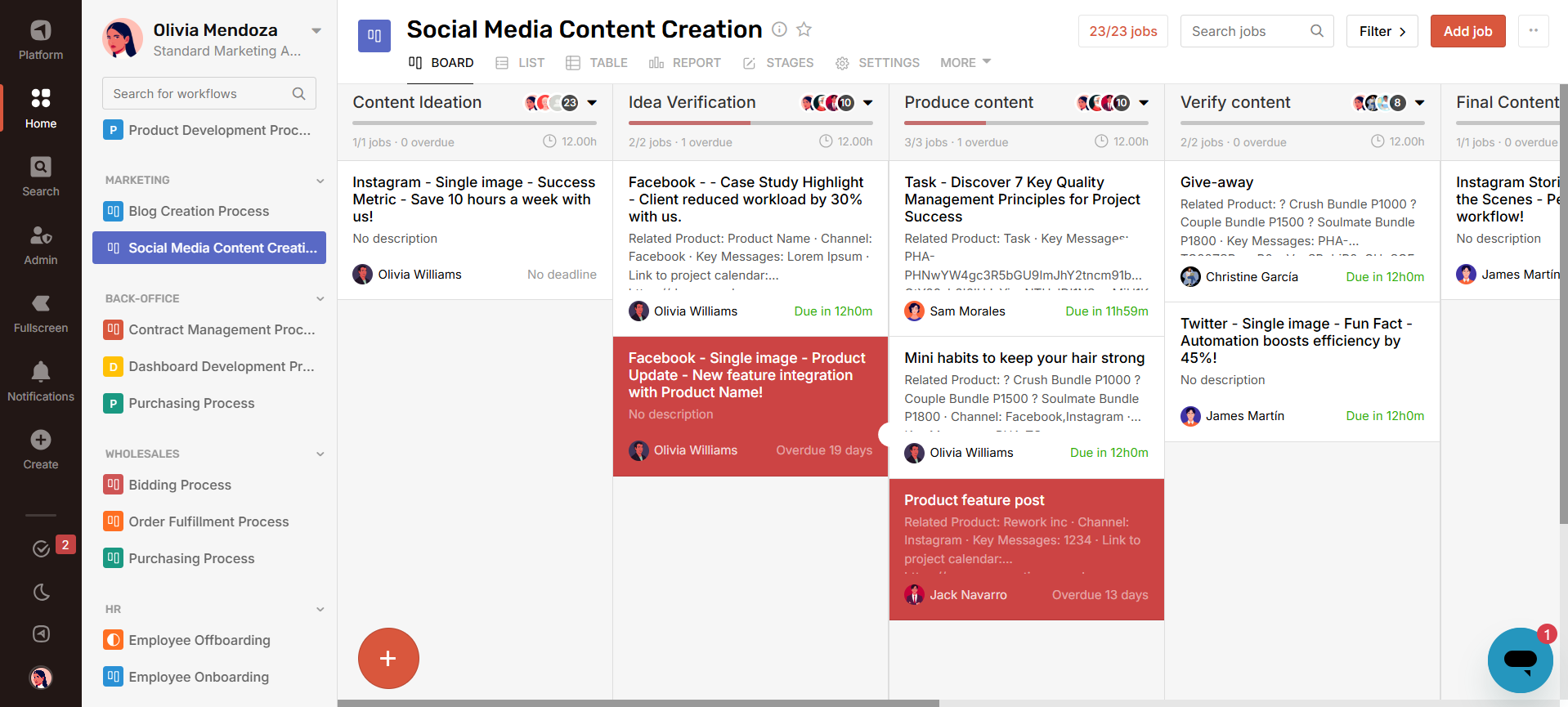Image resolution: width=1568 pixels, height=707 pixels.
Task: Collapse the MARKETING section
Action: (x=320, y=181)
